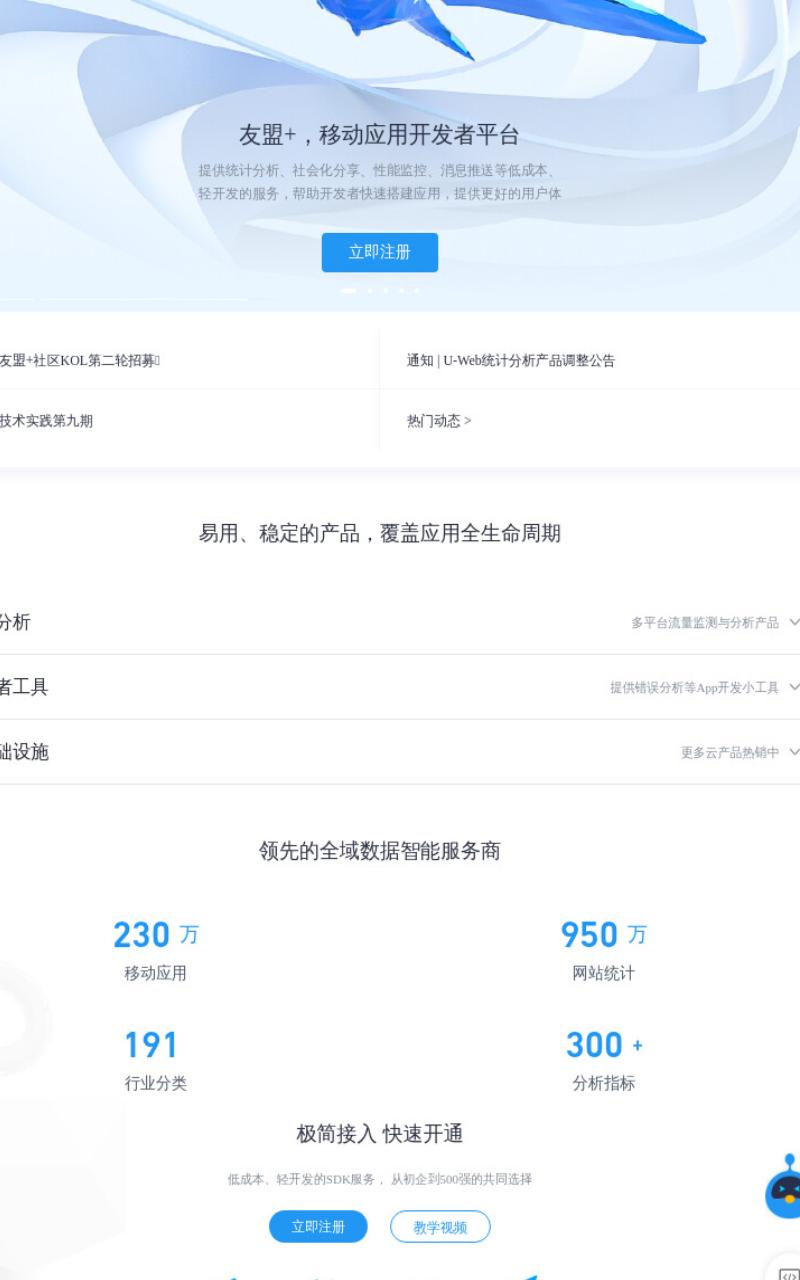
Task: Click the 多平台流量监测与分析产品 description
Action: [x=705, y=622]
